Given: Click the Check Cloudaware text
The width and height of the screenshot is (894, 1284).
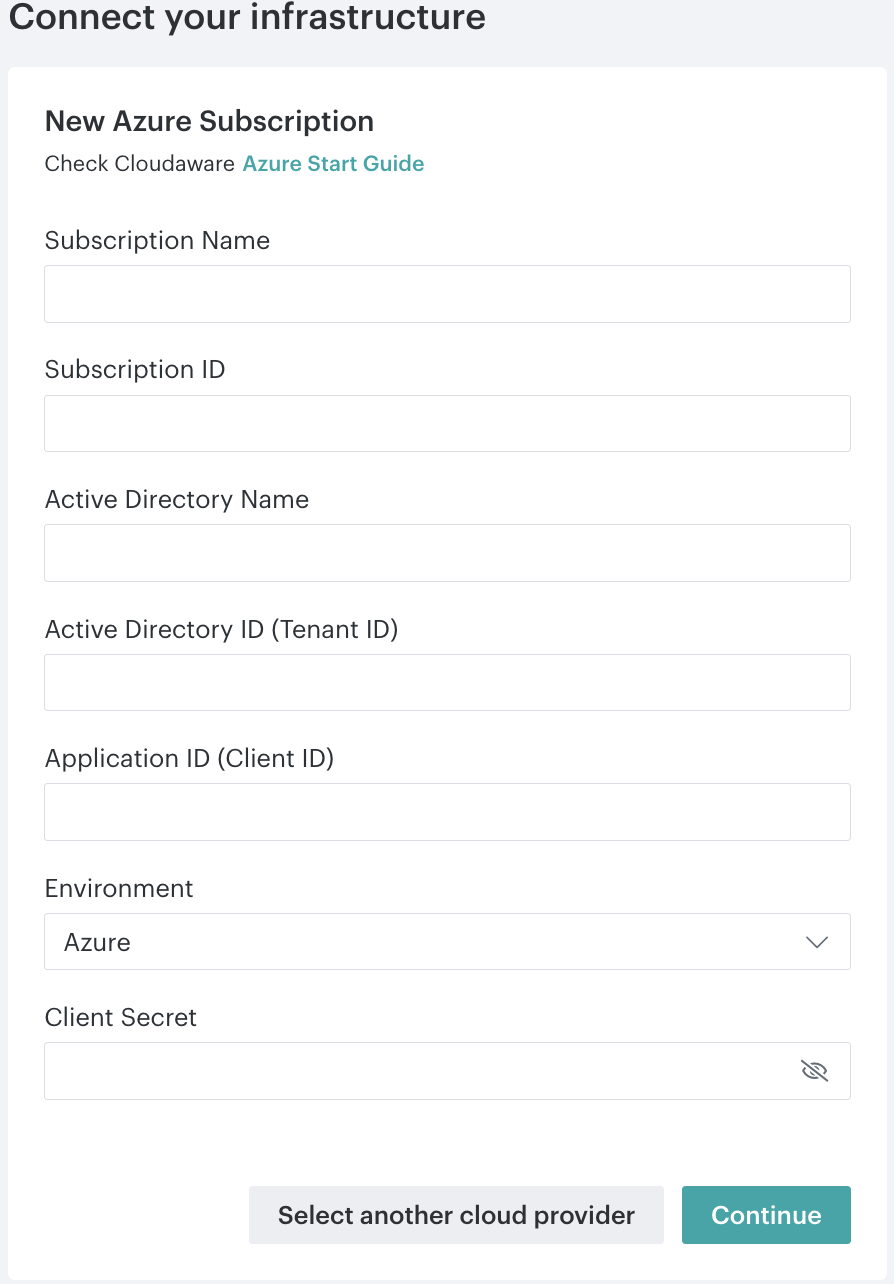Looking at the screenshot, I should tap(140, 164).
